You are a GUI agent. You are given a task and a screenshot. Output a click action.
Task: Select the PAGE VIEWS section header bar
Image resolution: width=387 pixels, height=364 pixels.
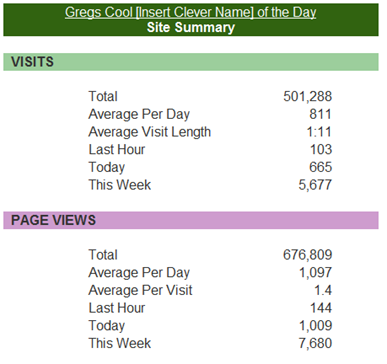coord(191,220)
